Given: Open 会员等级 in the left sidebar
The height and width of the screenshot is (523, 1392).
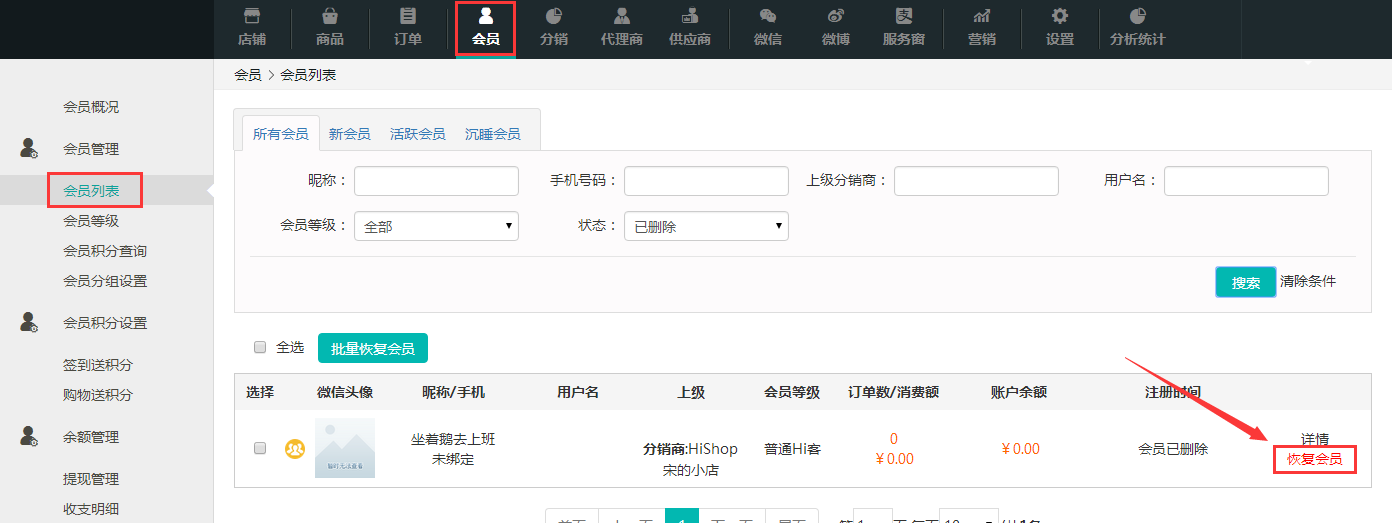Looking at the screenshot, I should click(91, 221).
